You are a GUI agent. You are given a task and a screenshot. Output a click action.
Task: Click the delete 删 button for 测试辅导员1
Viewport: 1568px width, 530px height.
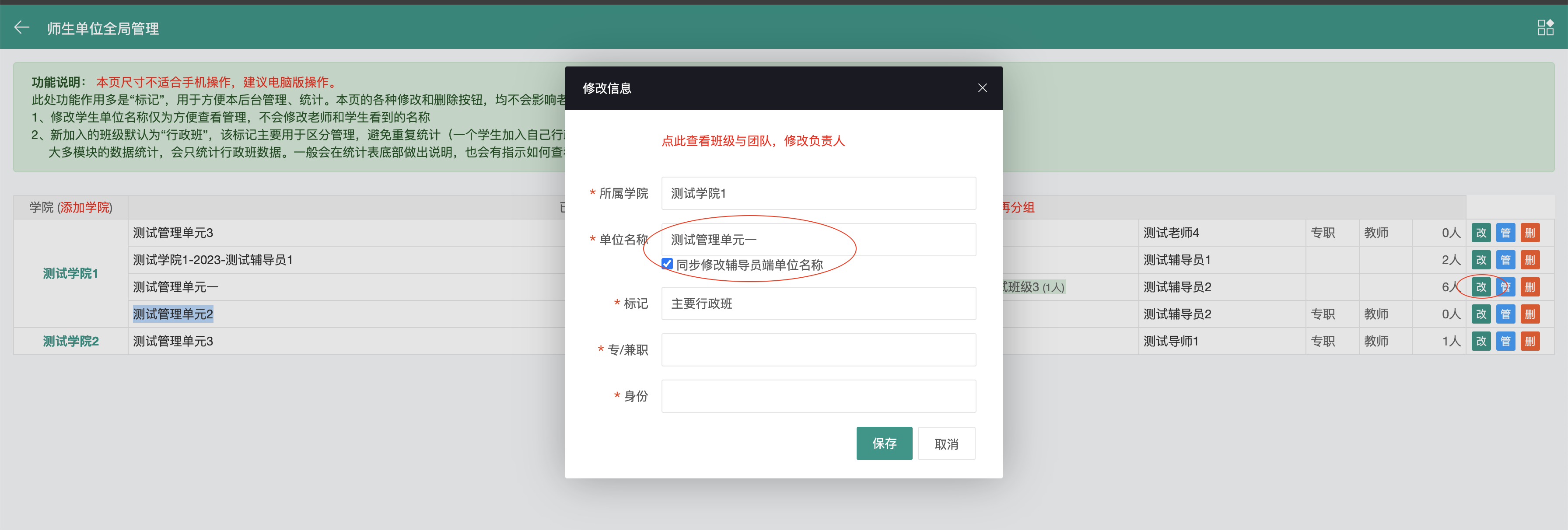coord(1529,260)
